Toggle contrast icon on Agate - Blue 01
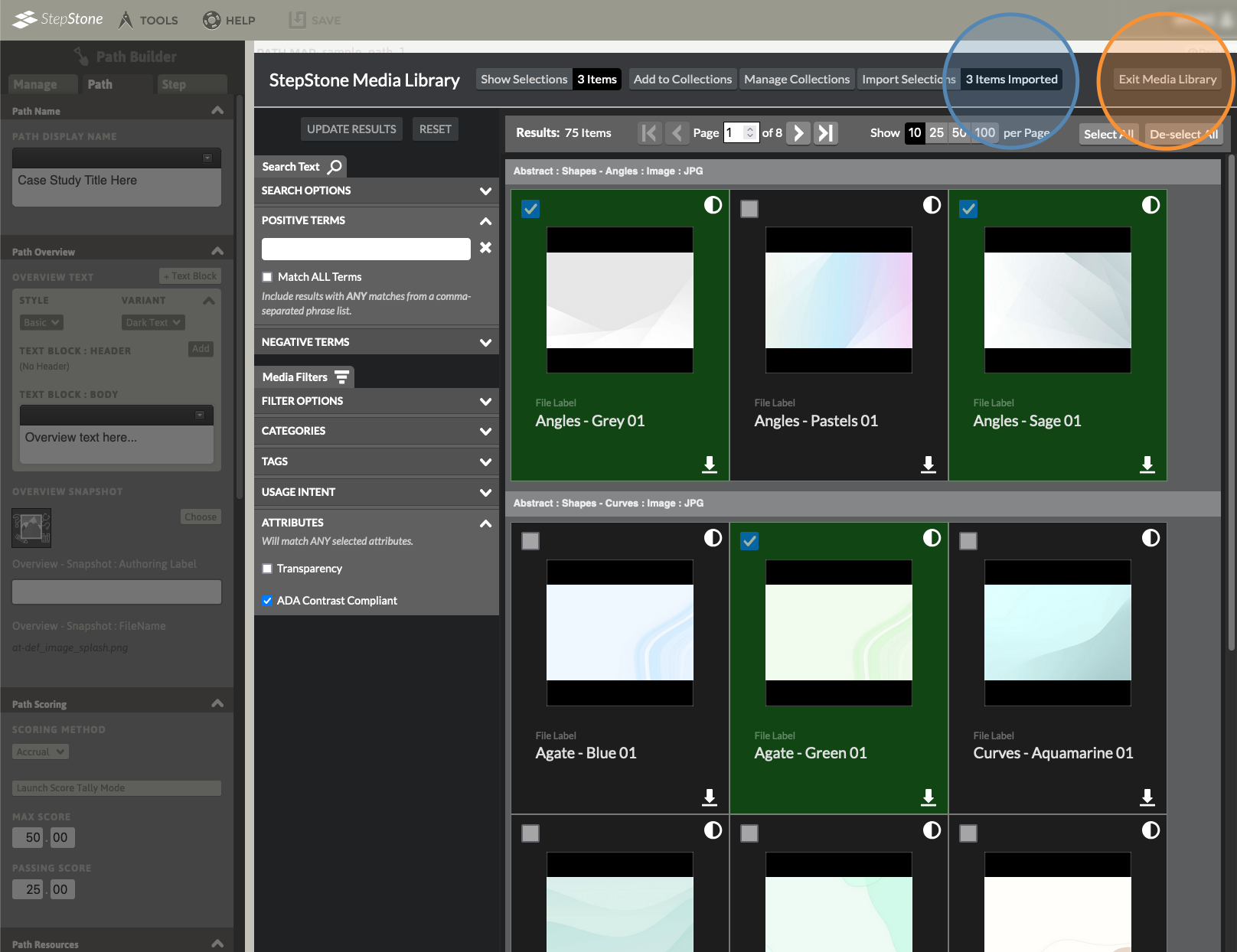The image size is (1237, 952). click(713, 538)
